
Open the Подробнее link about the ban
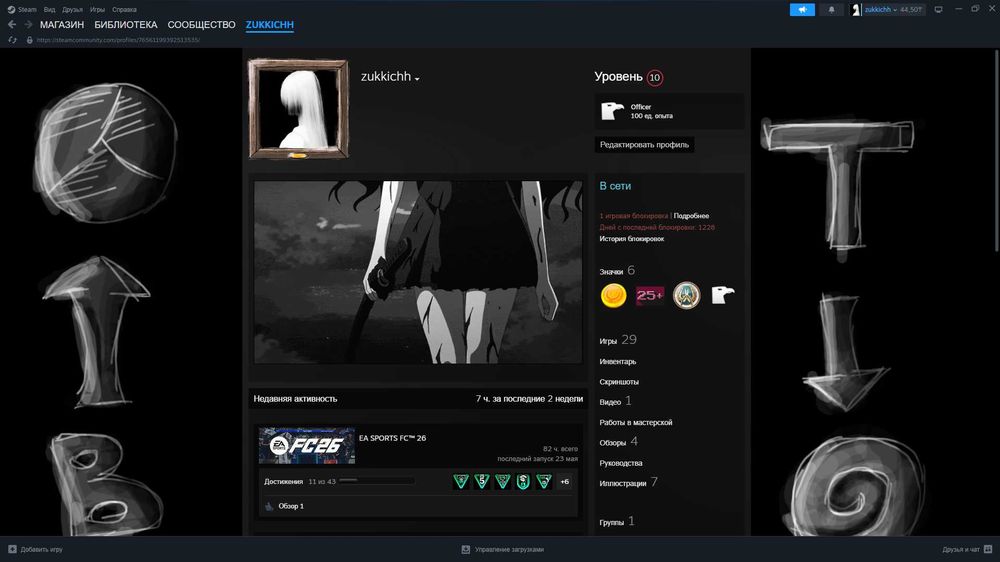pyautogui.click(x=691, y=216)
